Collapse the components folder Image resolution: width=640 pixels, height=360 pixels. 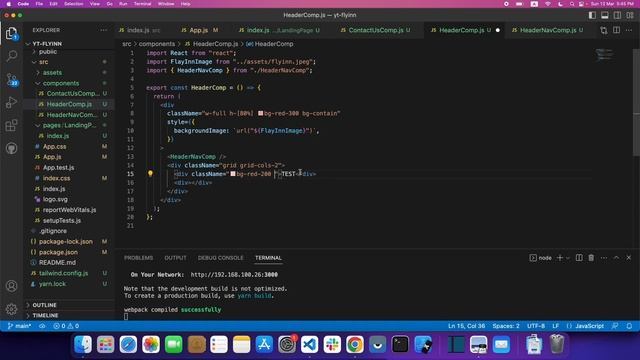[61, 83]
